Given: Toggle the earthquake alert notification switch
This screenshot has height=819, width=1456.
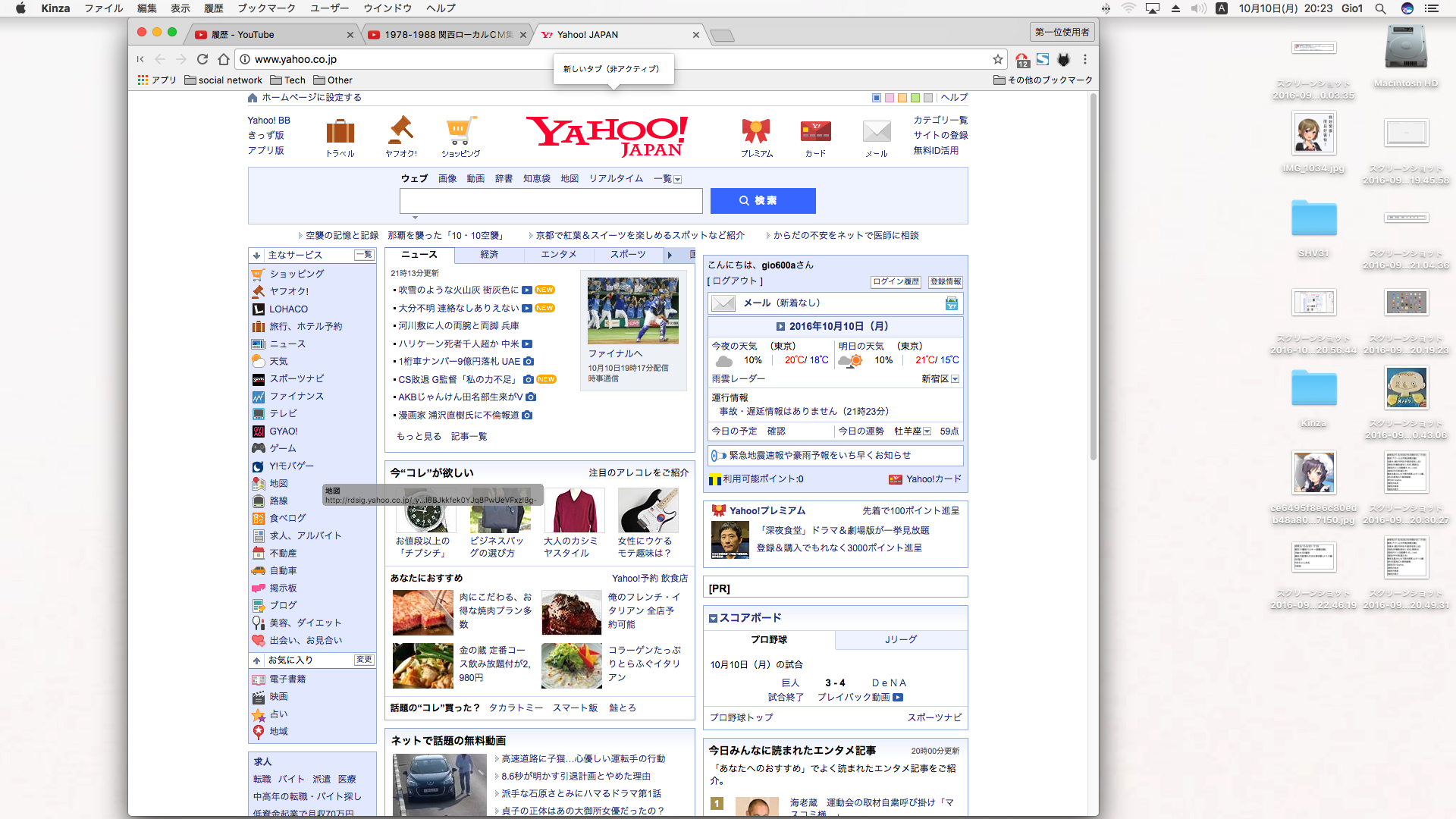Looking at the screenshot, I should tap(717, 456).
